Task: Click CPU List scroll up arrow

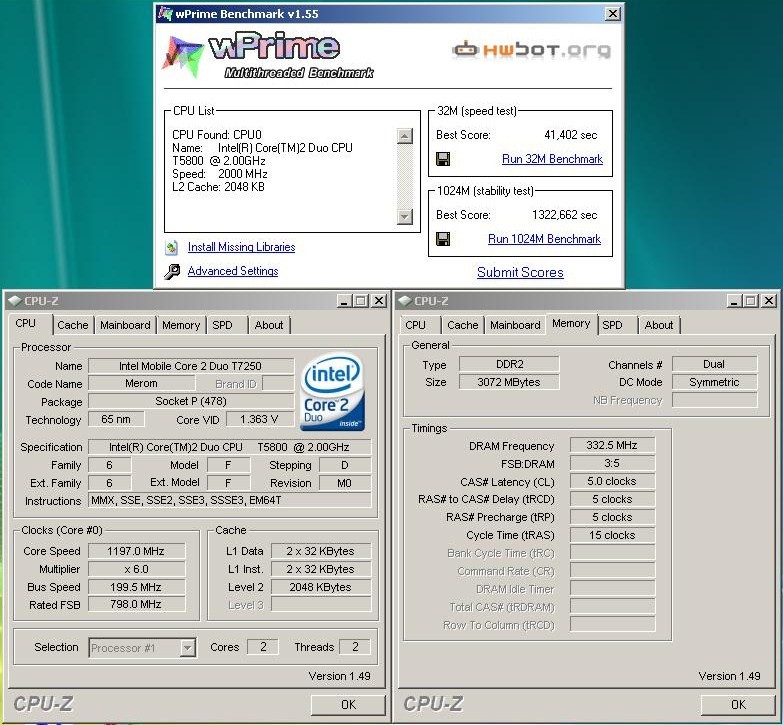Action: (404, 136)
